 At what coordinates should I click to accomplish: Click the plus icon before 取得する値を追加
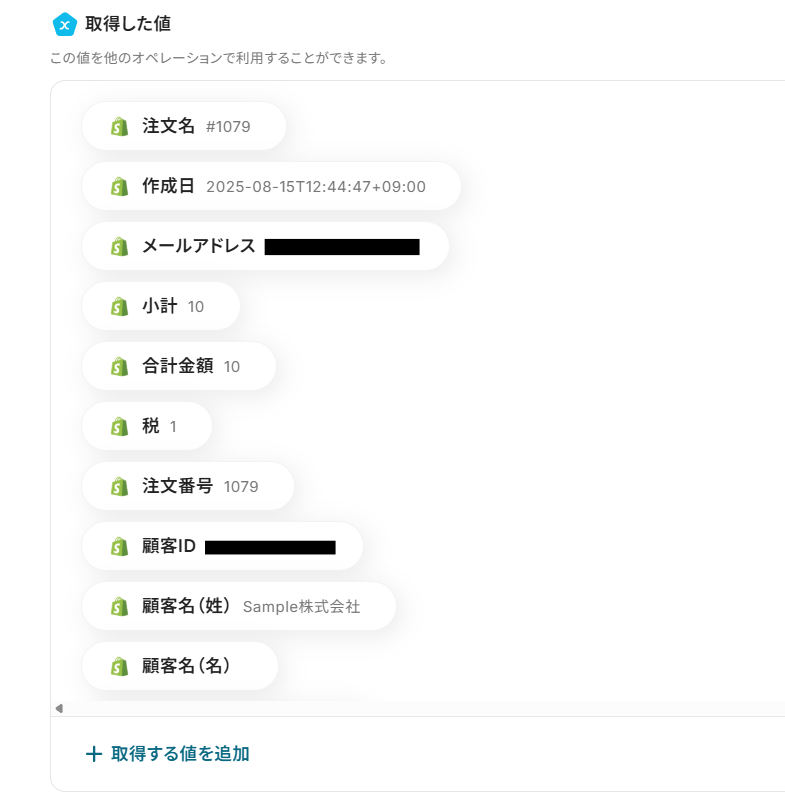[94, 754]
